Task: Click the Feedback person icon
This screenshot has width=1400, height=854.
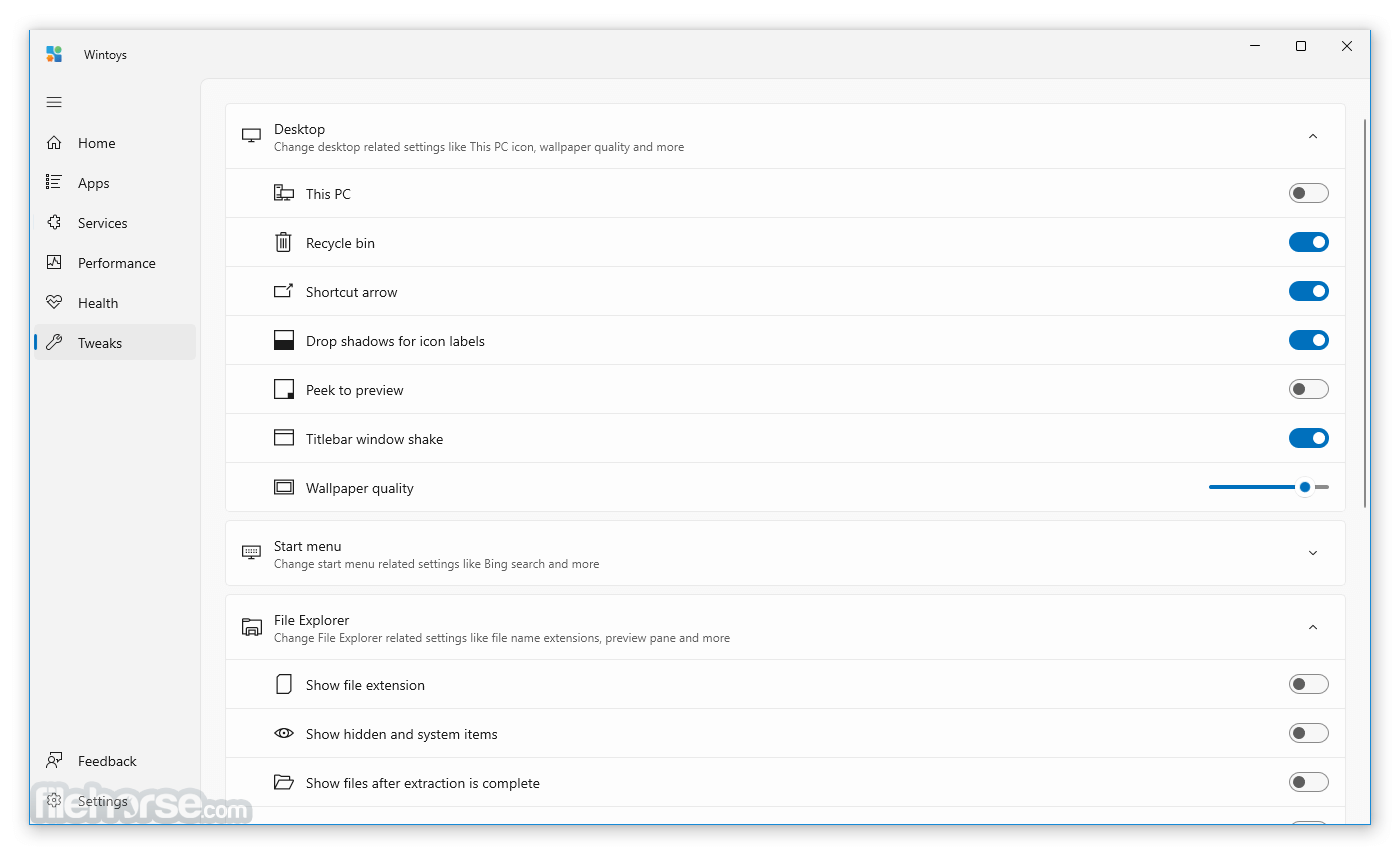Action: pyautogui.click(x=54, y=760)
